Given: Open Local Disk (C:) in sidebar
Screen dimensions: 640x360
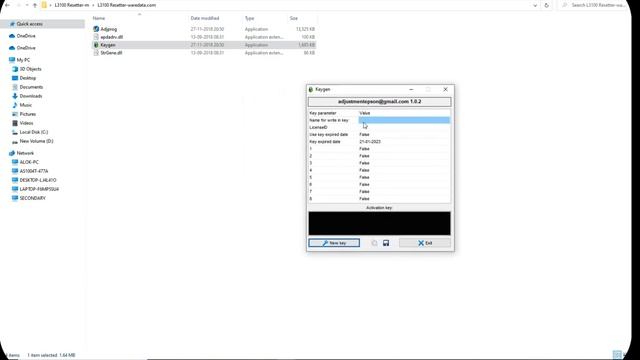Looking at the screenshot, I should pyautogui.click(x=33, y=132).
